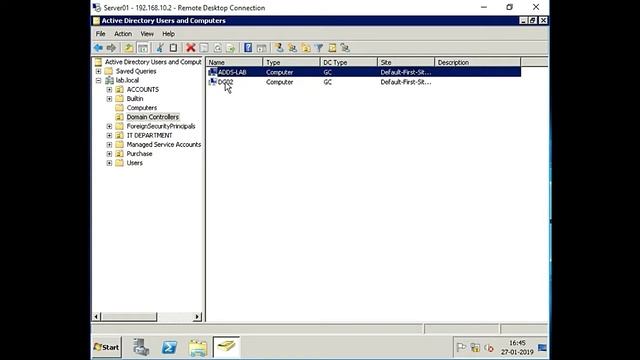Click the right arrow of tree scrollbar
Viewport: 640px width, 360px height.
point(198,316)
